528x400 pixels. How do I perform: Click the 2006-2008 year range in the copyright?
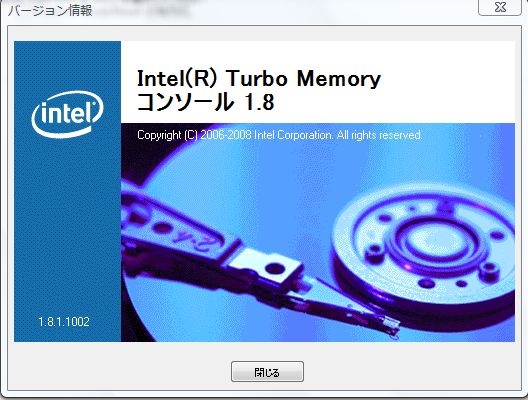226,135
